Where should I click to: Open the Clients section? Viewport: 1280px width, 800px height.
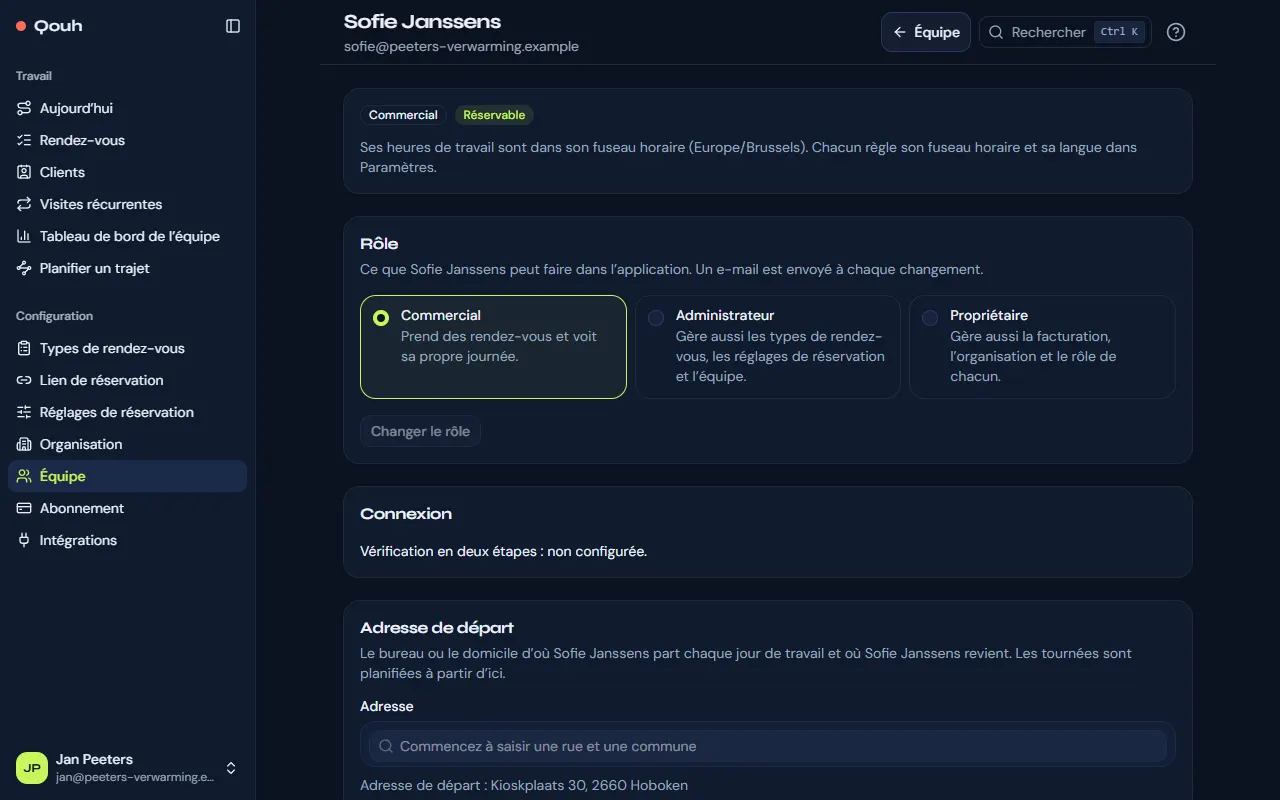[127, 172]
